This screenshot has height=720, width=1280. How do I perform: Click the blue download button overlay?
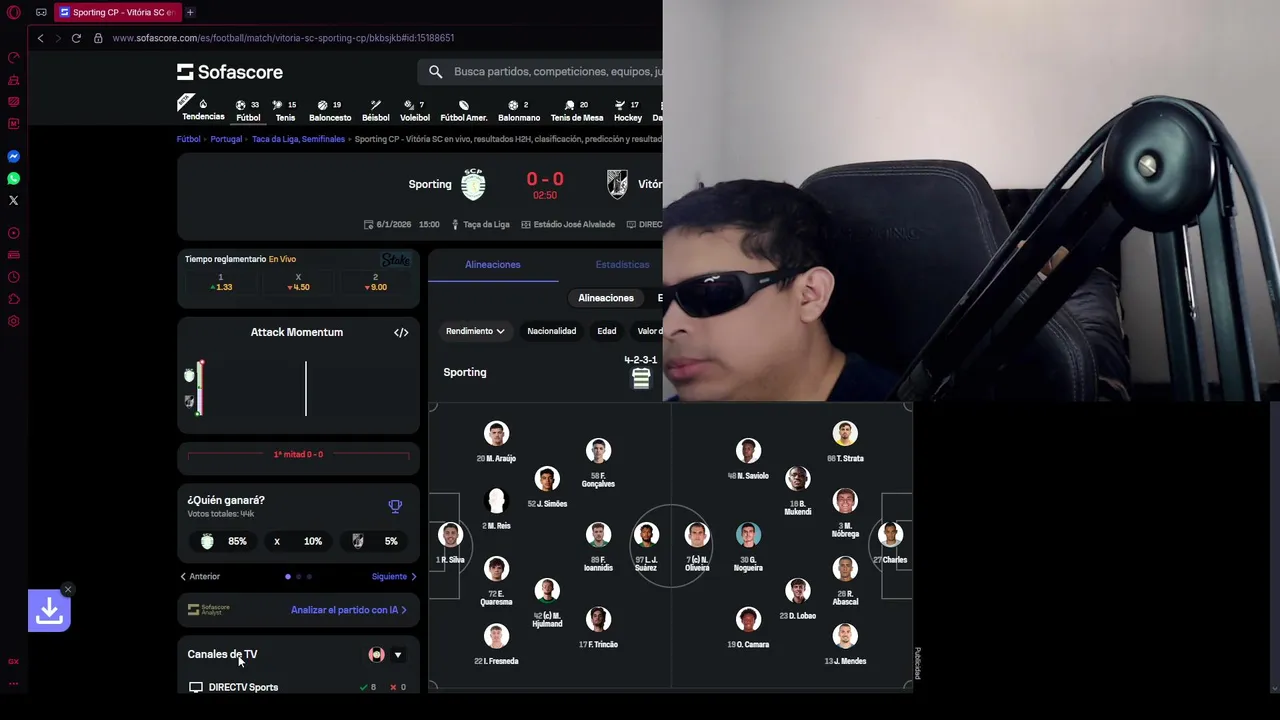click(x=49, y=610)
